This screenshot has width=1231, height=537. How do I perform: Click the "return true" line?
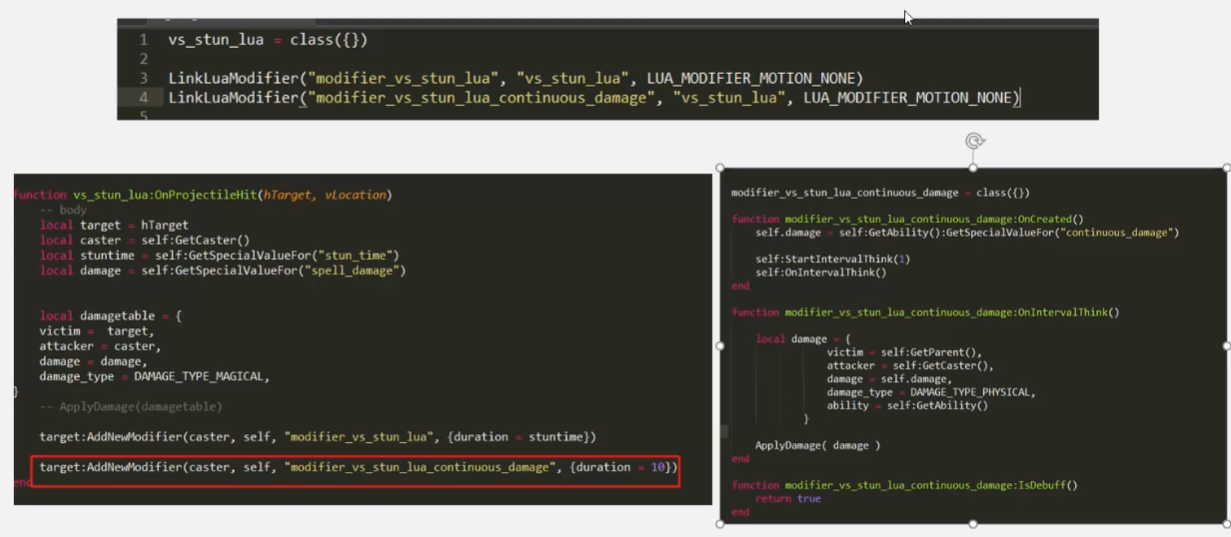point(788,498)
